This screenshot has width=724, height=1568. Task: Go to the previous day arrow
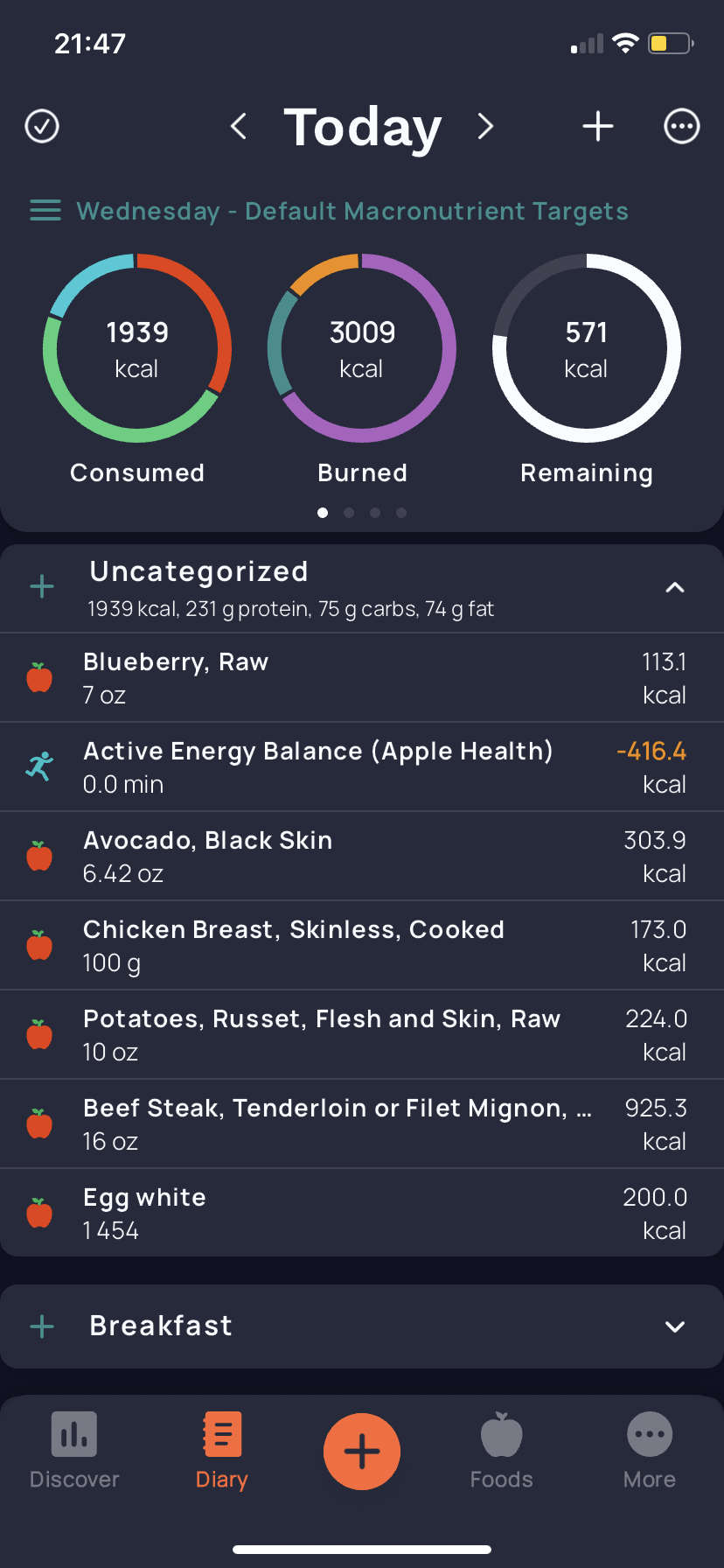(238, 126)
